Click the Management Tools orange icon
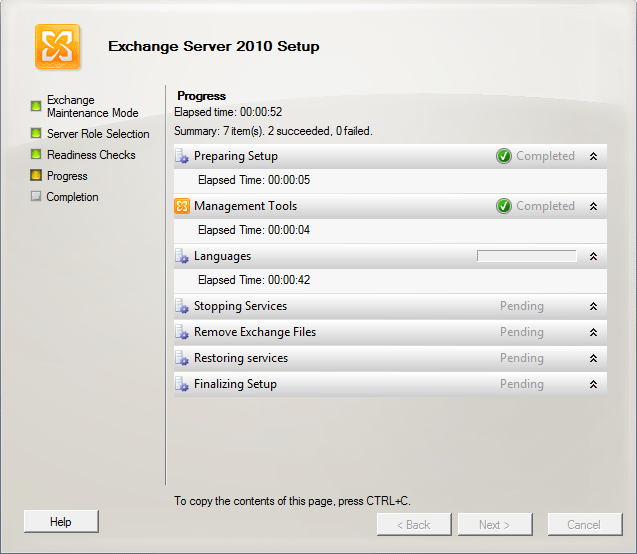Screen dimensions: 637x554 tap(182, 206)
